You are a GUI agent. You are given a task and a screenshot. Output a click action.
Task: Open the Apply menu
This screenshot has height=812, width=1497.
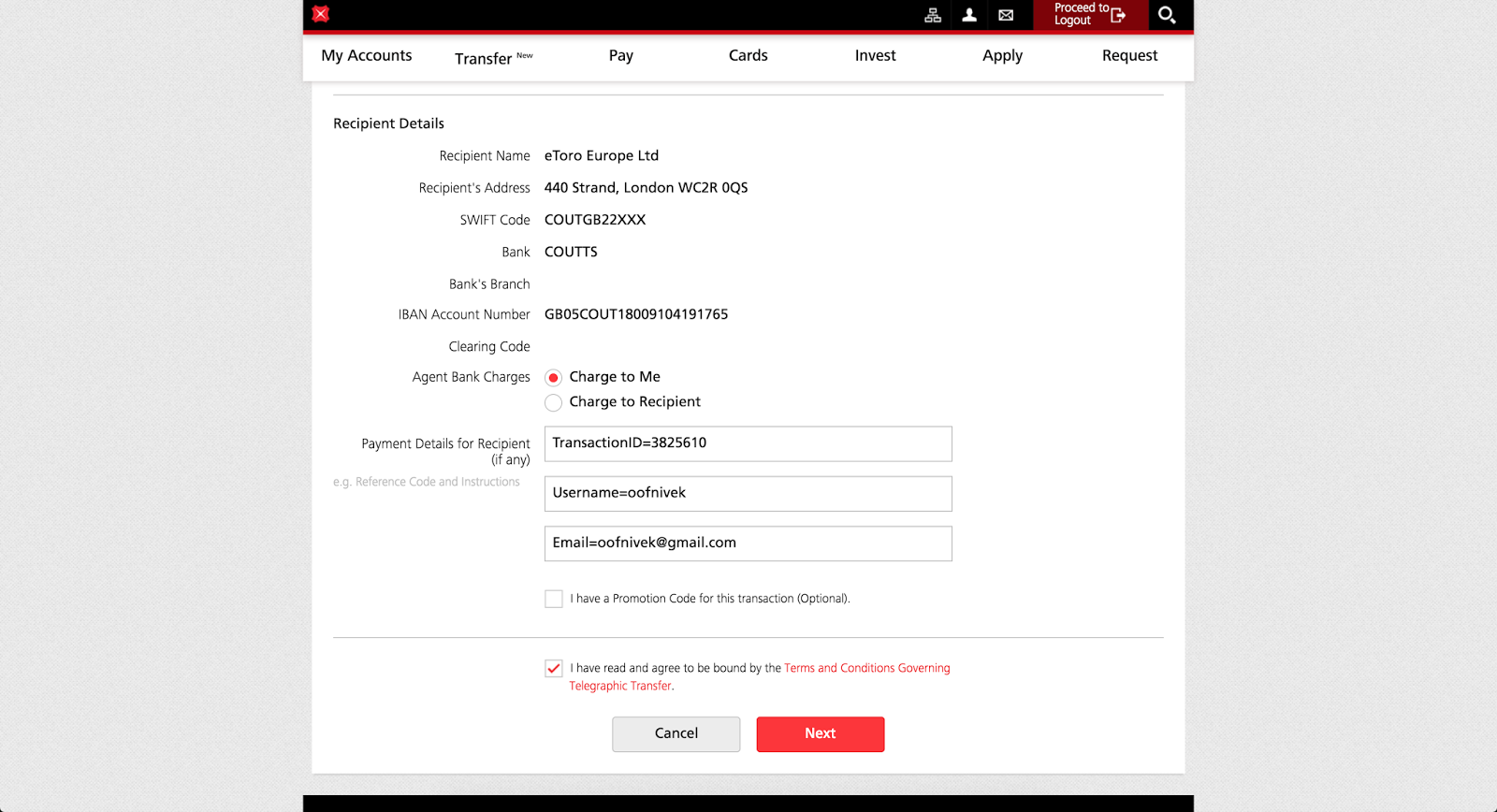(1003, 56)
